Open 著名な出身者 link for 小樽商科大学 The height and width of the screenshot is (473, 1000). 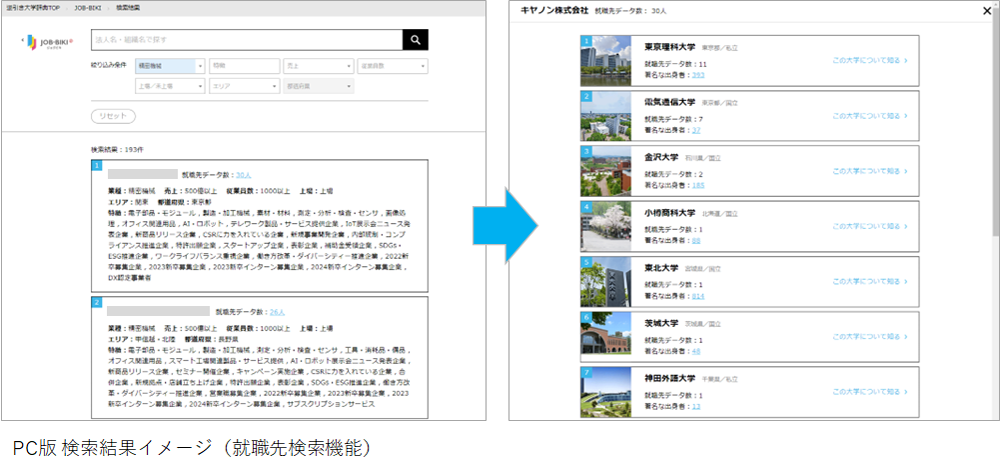point(696,240)
